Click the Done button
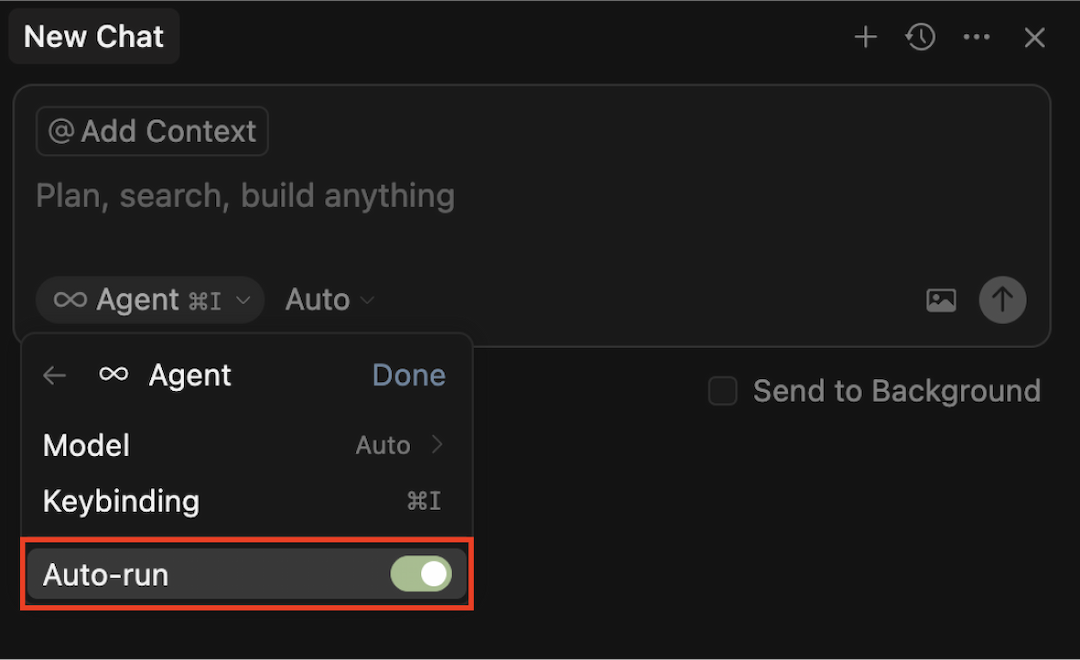The width and height of the screenshot is (1080, 660). 409,375
